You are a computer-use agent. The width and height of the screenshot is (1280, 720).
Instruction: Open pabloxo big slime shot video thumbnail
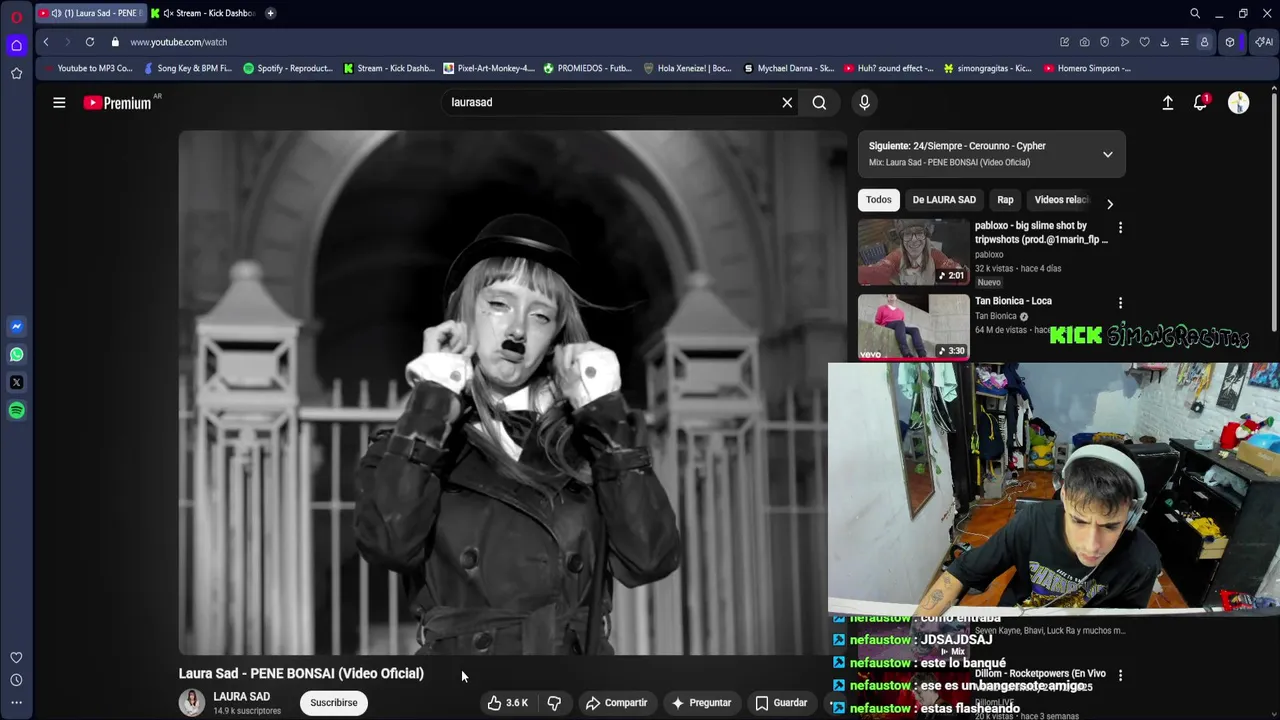tap(913, 252)
